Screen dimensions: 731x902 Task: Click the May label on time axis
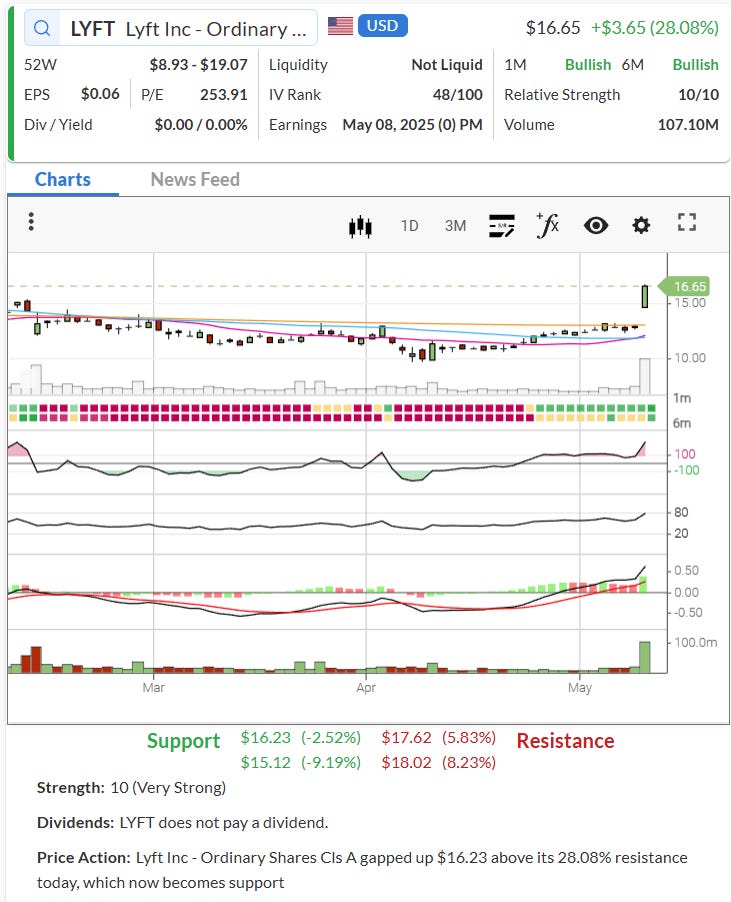point(580,688)
